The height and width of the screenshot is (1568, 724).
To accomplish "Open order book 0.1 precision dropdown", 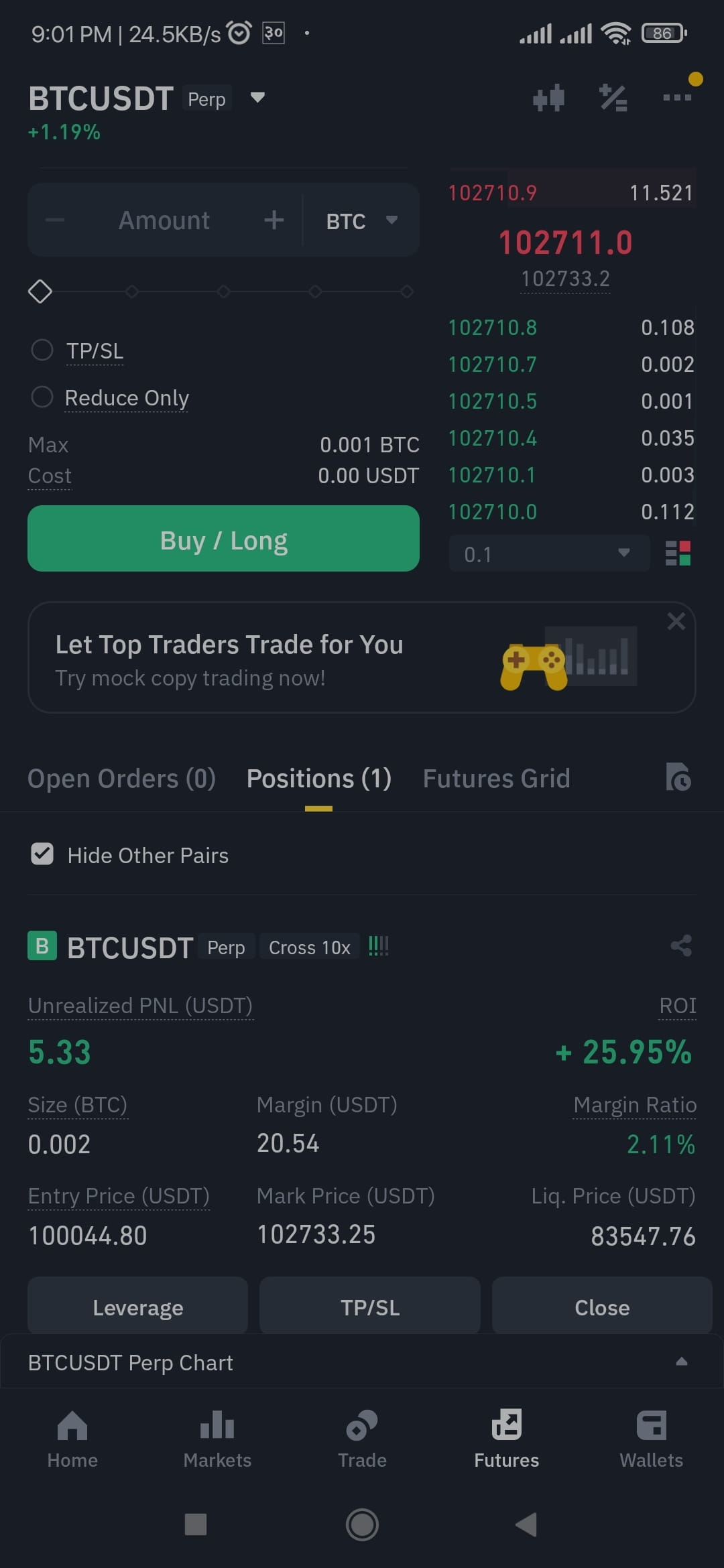I will 549,553.
